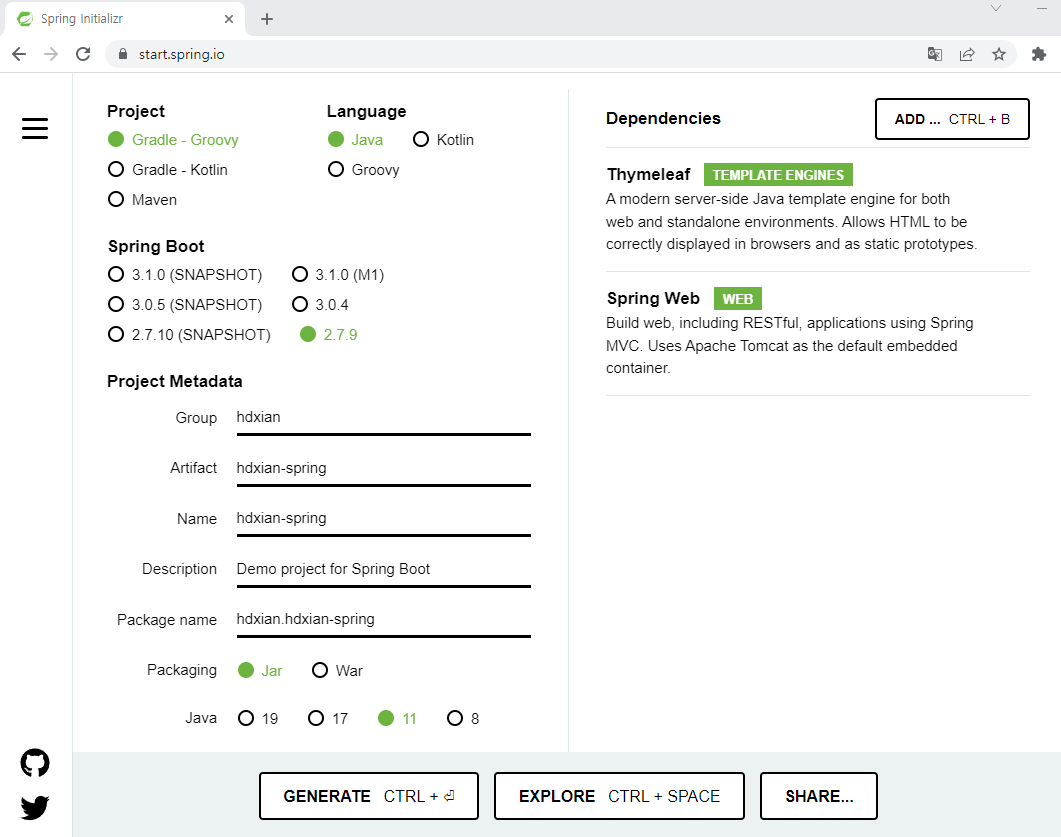This screenshot has height=837, width=1061.
Task: Click the address bar URL
Action: pyautogui.click(x=181, y=54)
